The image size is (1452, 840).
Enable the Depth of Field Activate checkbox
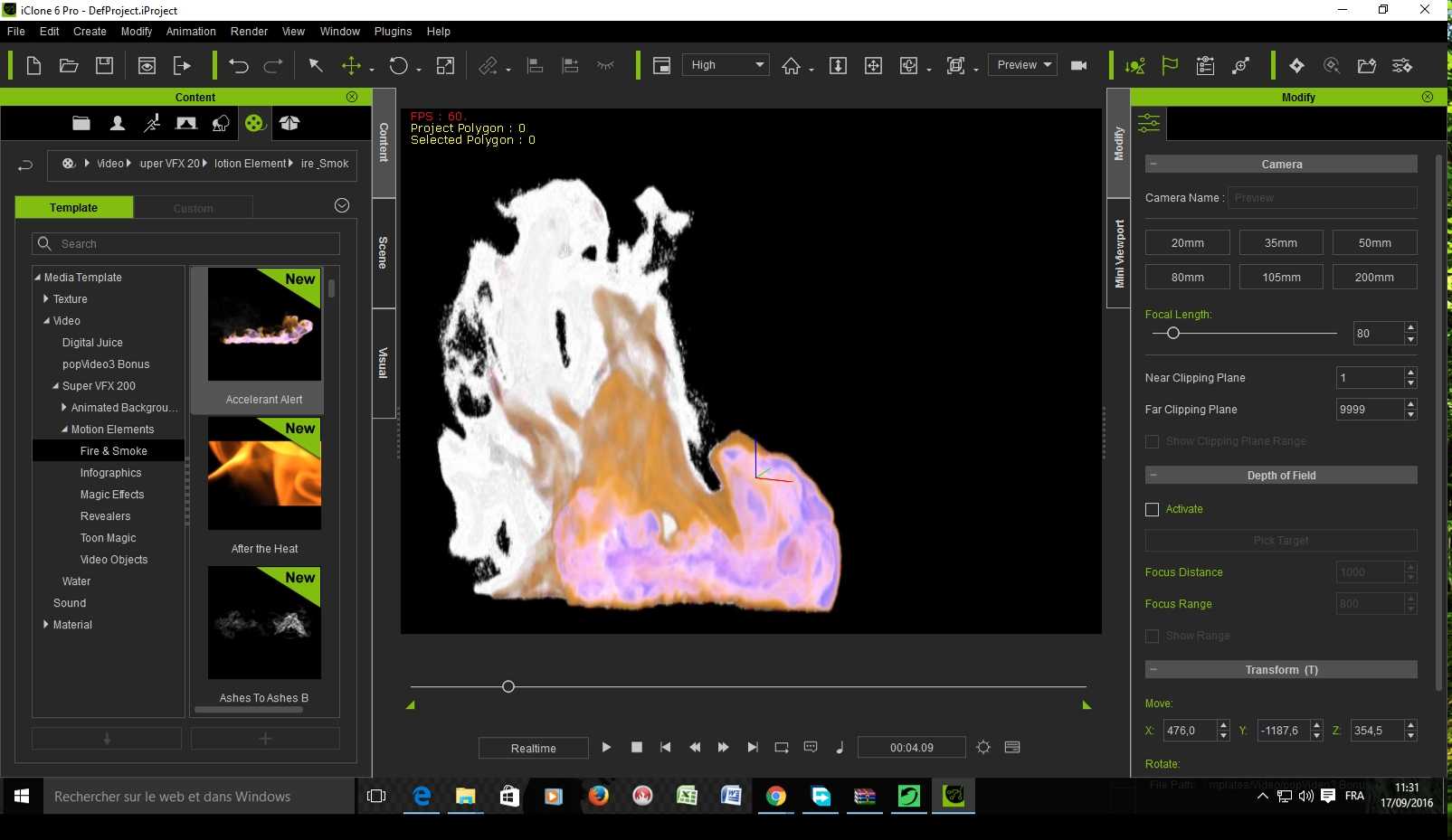pos(1152,510)
